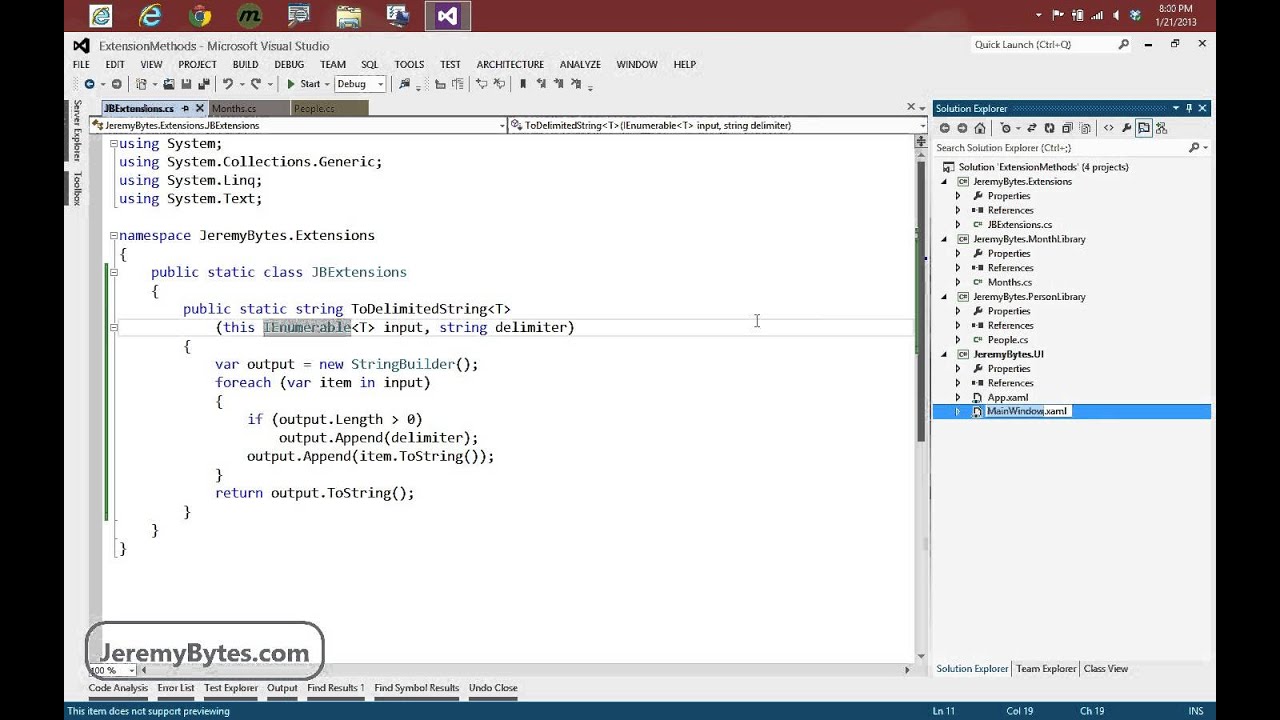This screenshot has height=720, width=1280.
Task: Open the FILE menu
Action: click(81, 64)
